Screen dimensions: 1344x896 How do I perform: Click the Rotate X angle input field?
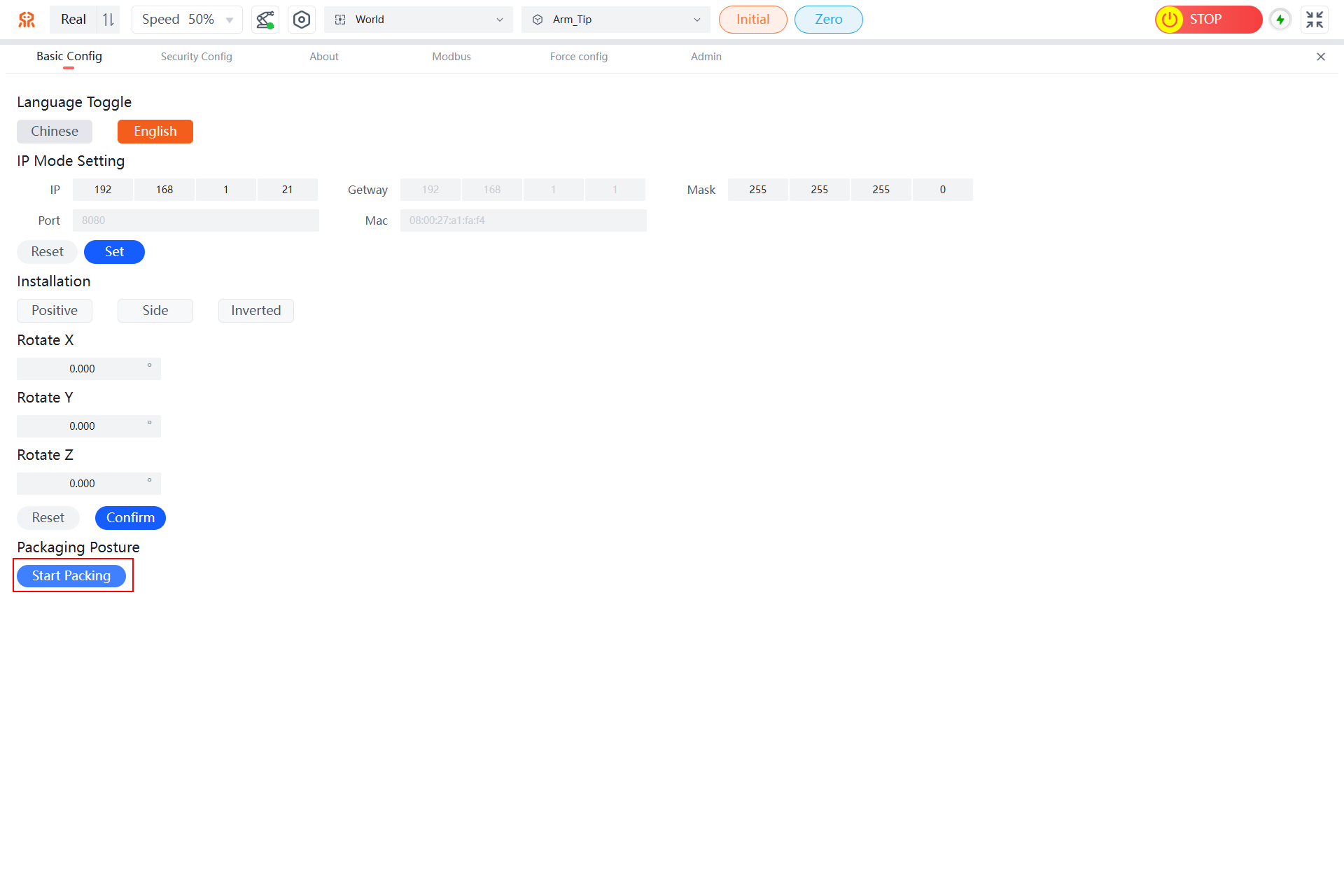coord(83,369)
